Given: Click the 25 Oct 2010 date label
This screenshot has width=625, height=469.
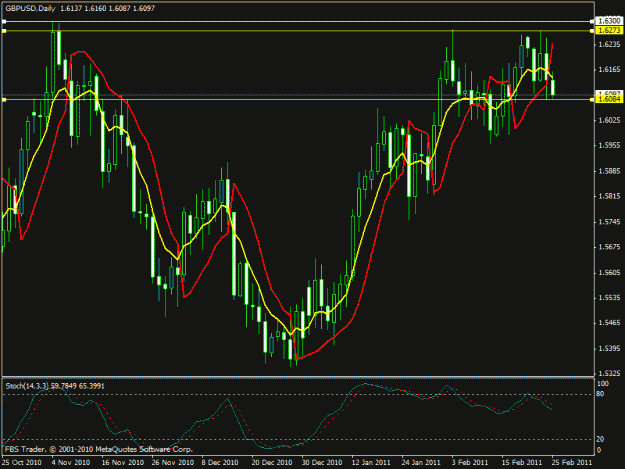Looking at the screenshot, I should coord(22,462).
